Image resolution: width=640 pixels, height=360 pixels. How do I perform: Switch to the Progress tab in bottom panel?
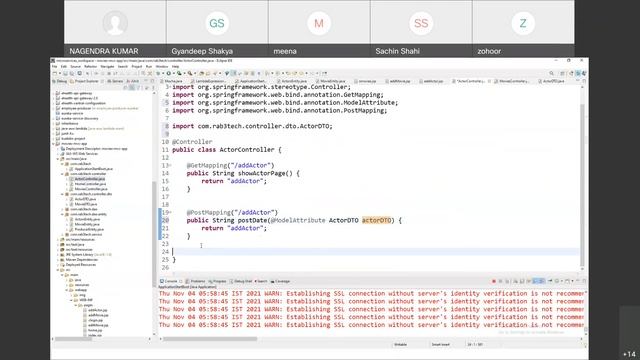click(217, 281)
